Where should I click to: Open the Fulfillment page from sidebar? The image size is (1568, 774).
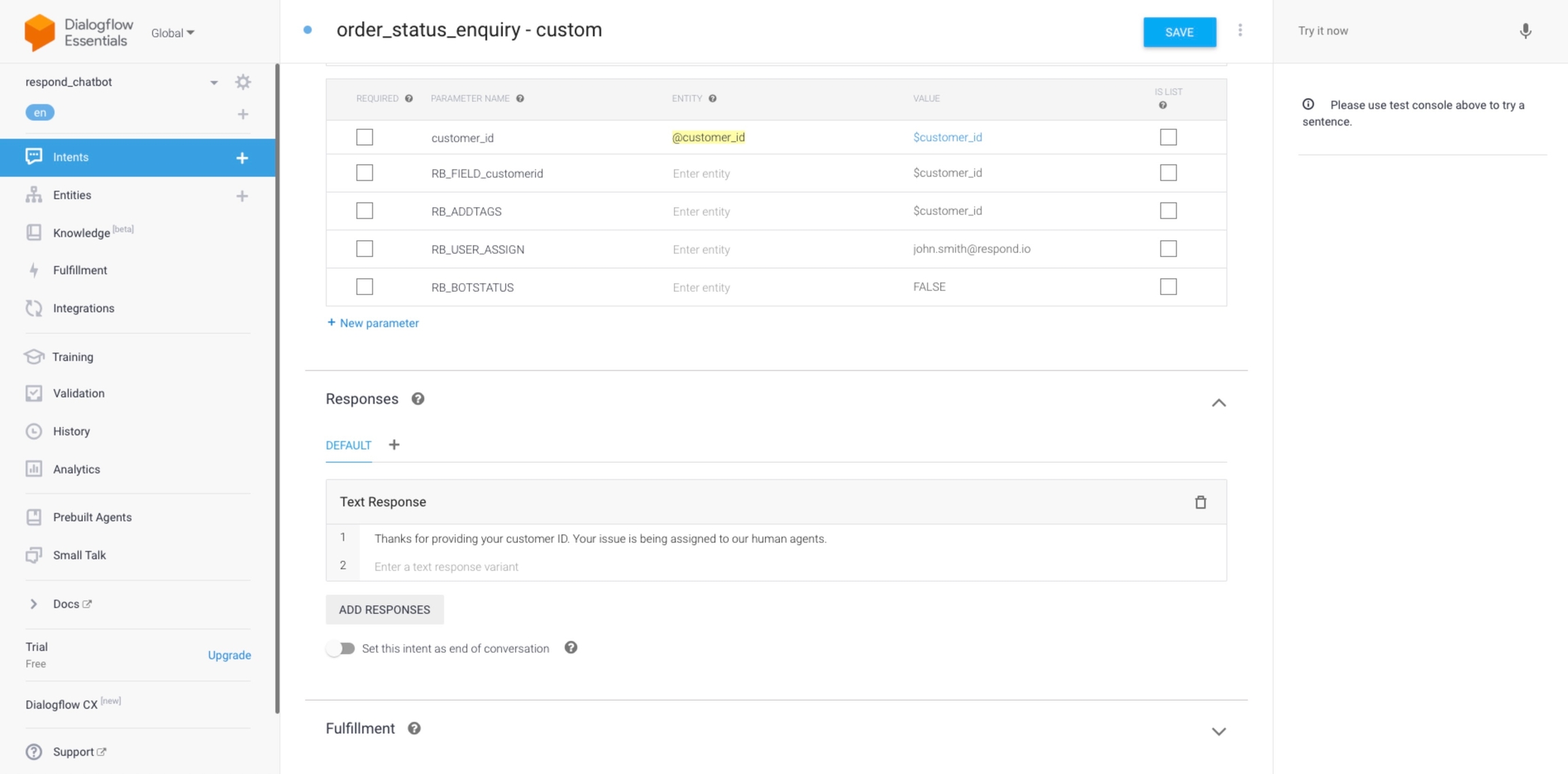80,270
